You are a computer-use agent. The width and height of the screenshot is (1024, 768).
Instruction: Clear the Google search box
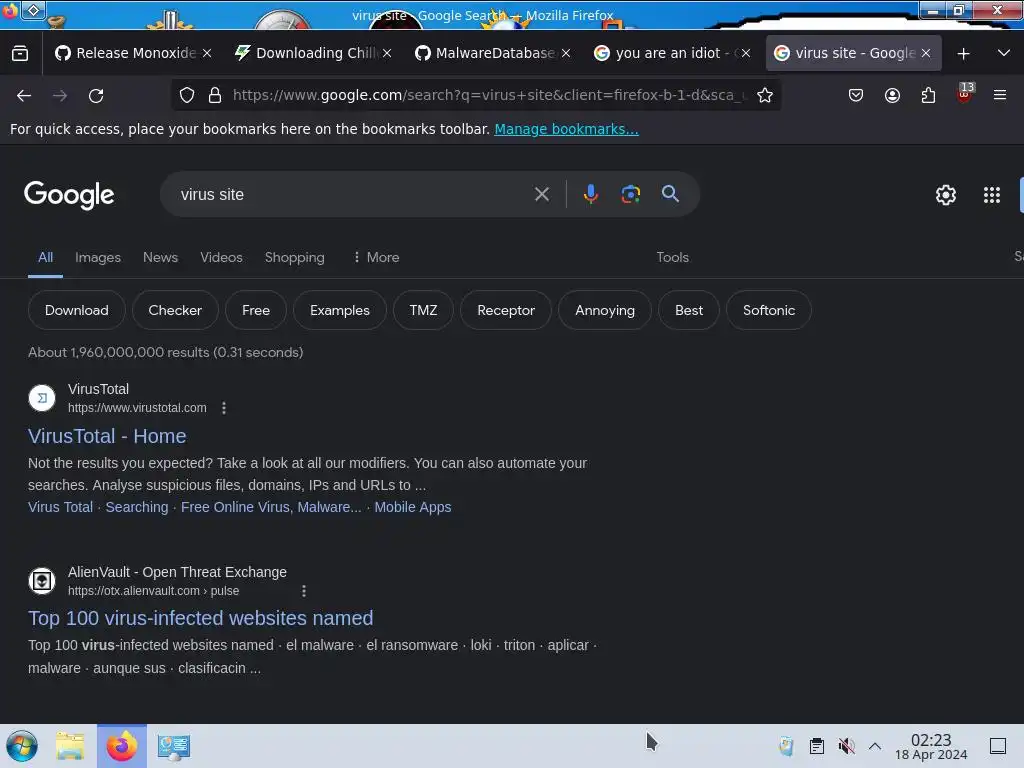tap(541, 194)
